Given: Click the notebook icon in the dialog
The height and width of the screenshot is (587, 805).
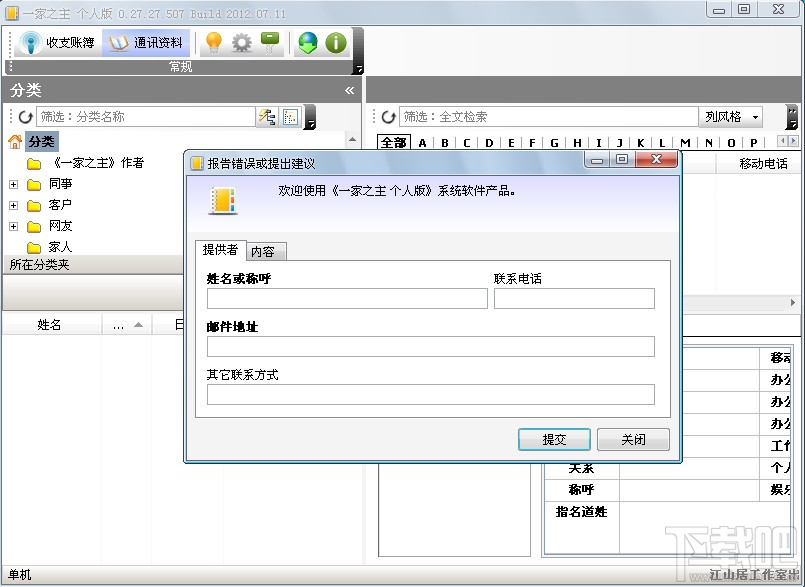Looking at the screenshot, I should [x=223, y=199].
